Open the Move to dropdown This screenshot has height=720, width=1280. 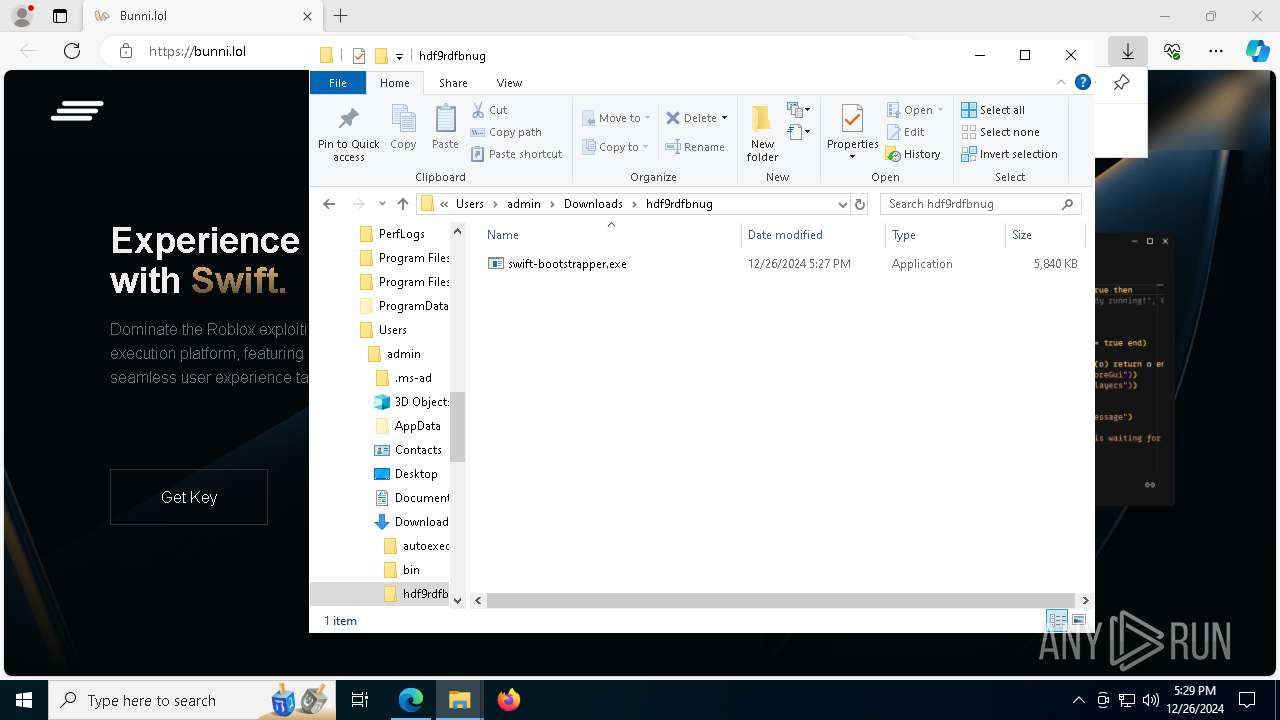click(x=616, y=118)
